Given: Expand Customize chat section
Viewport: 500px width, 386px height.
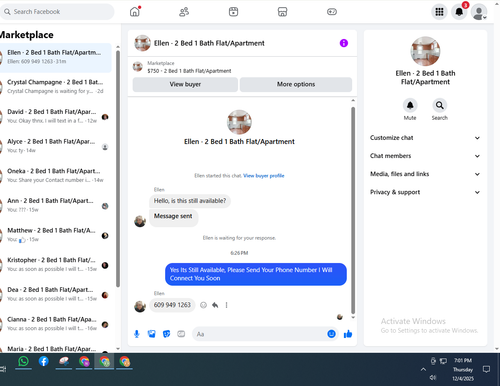Looking at the screenshot, I should (425, 138).
